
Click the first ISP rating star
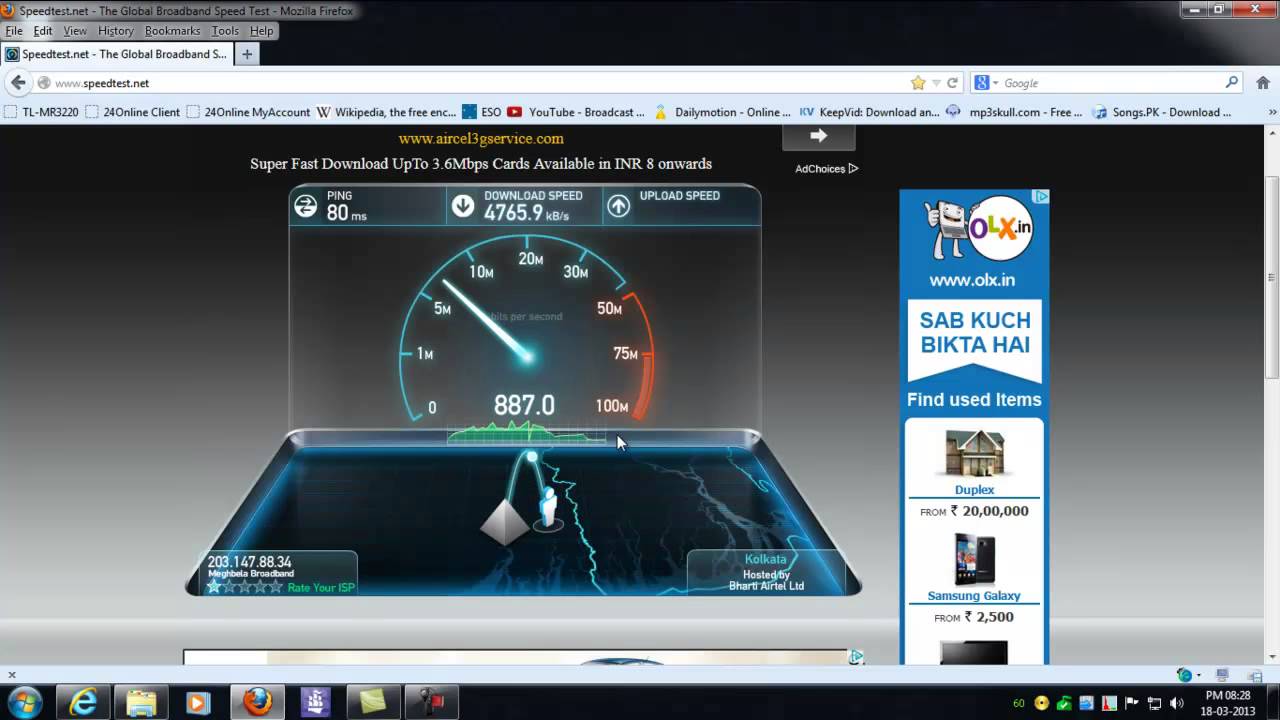(x=214, y=587)
